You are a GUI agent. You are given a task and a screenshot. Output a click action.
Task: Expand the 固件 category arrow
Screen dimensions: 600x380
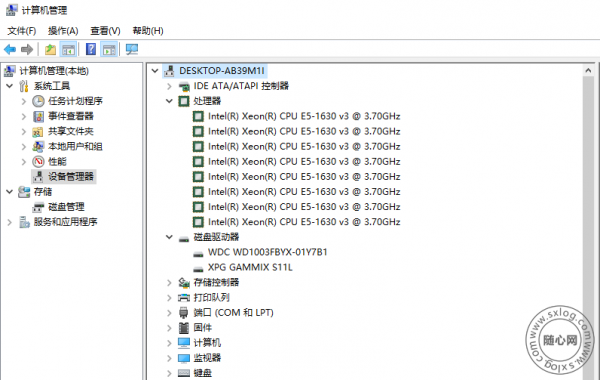[169, 328]
